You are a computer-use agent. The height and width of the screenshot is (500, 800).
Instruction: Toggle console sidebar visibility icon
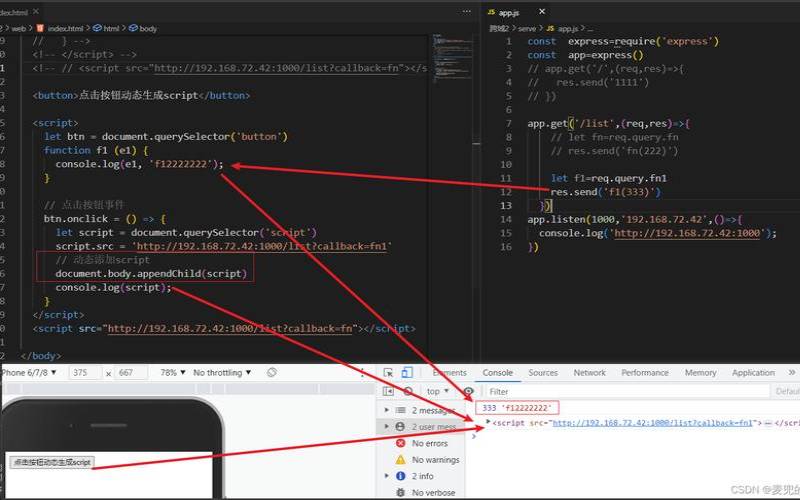point(388,391)
